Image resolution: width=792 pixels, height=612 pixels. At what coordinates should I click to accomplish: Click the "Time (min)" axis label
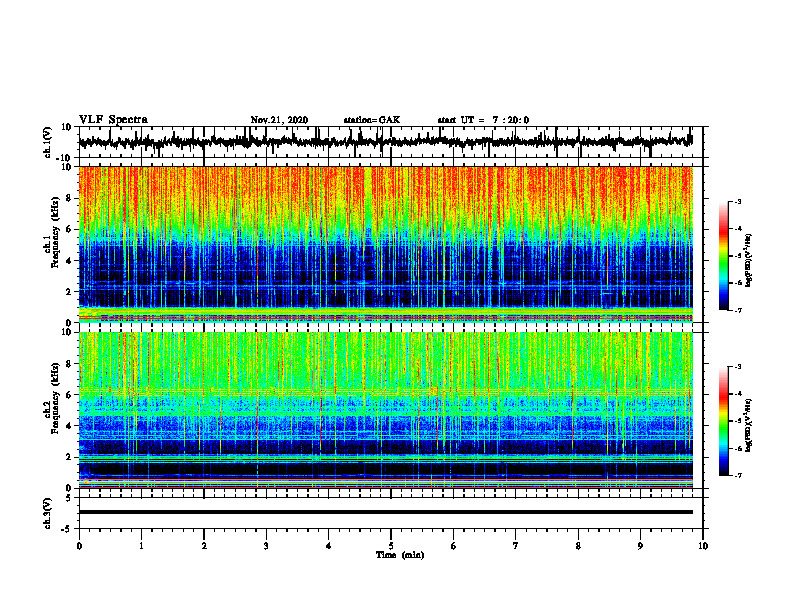tap(400, 555)
